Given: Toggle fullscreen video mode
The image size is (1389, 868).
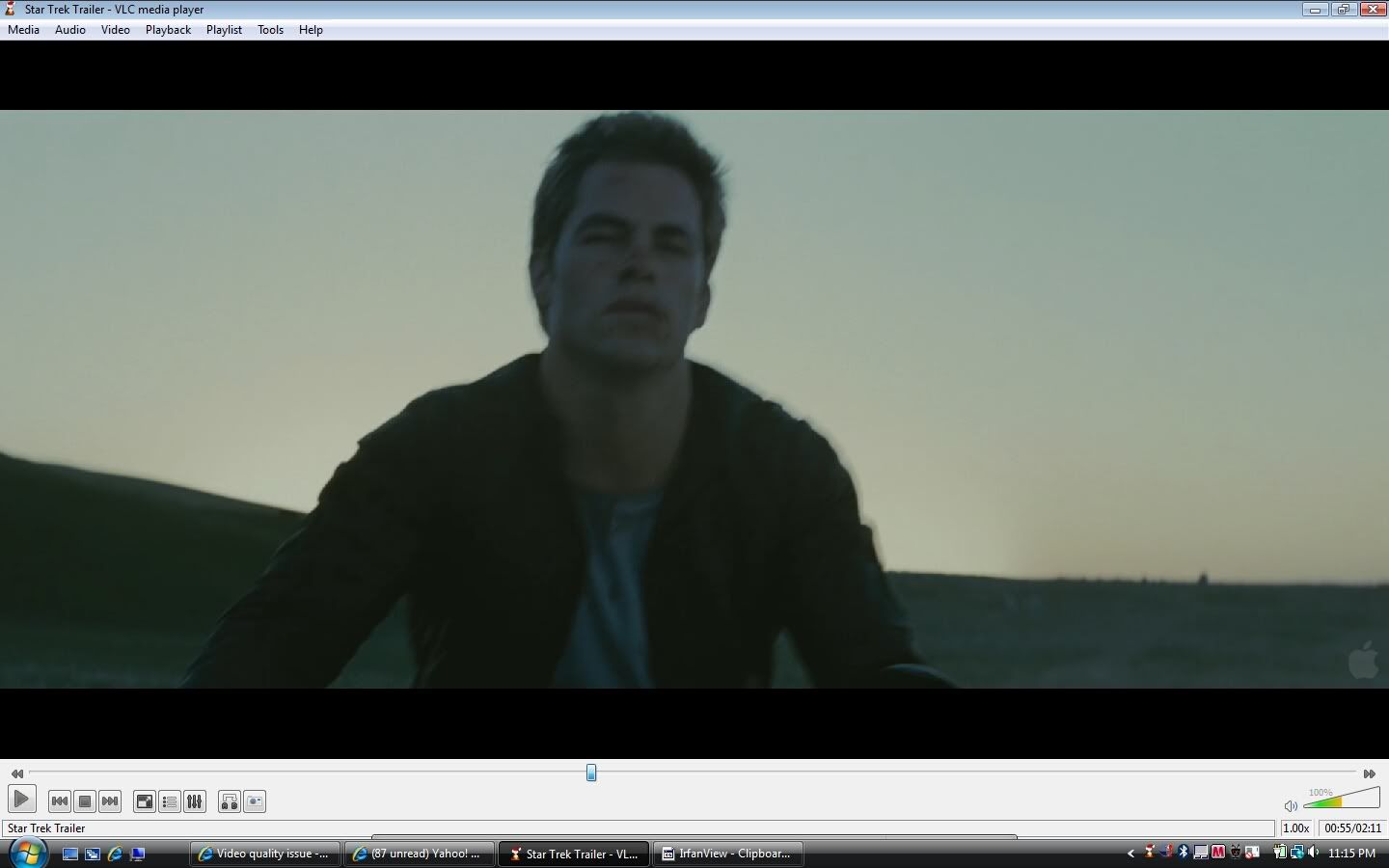Looking at the screenshot, I should (145, 801).
